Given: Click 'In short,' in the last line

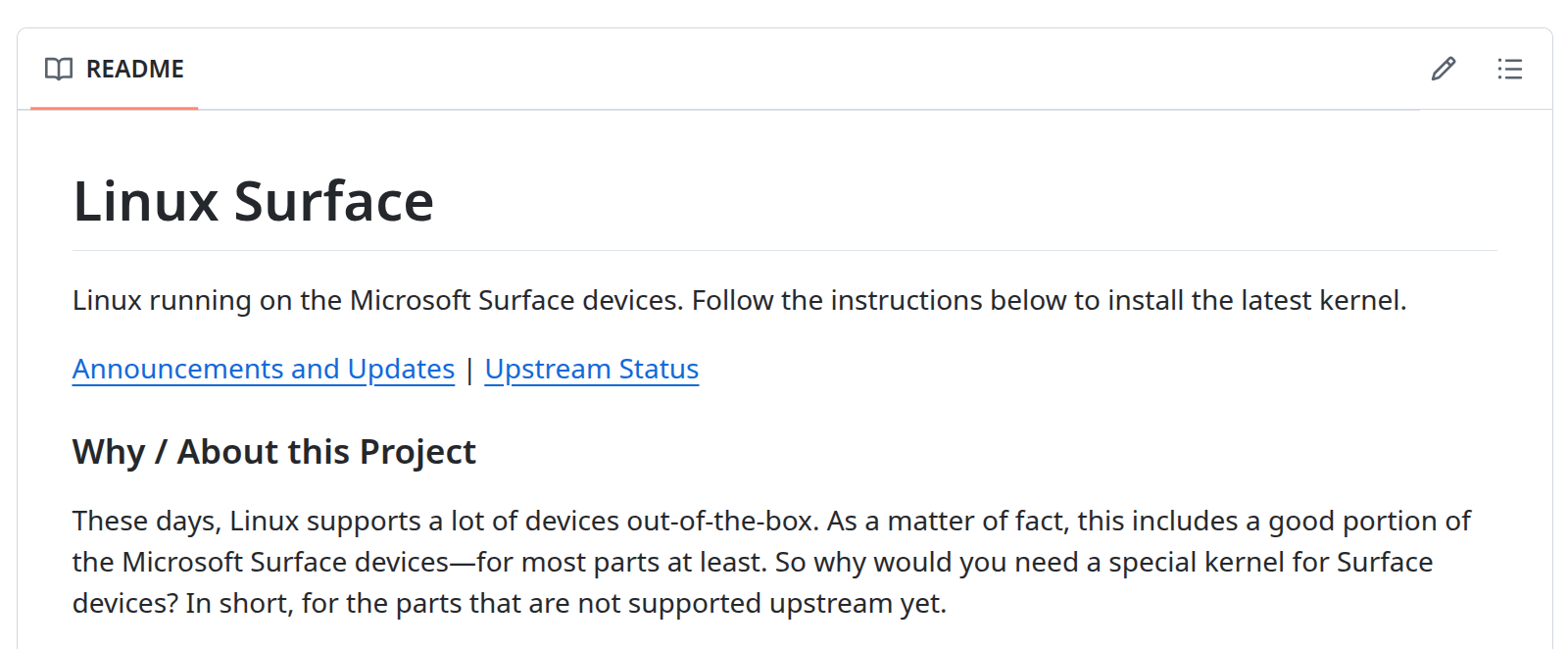Looking at the screenshot, I should click(x=239, y=603).
